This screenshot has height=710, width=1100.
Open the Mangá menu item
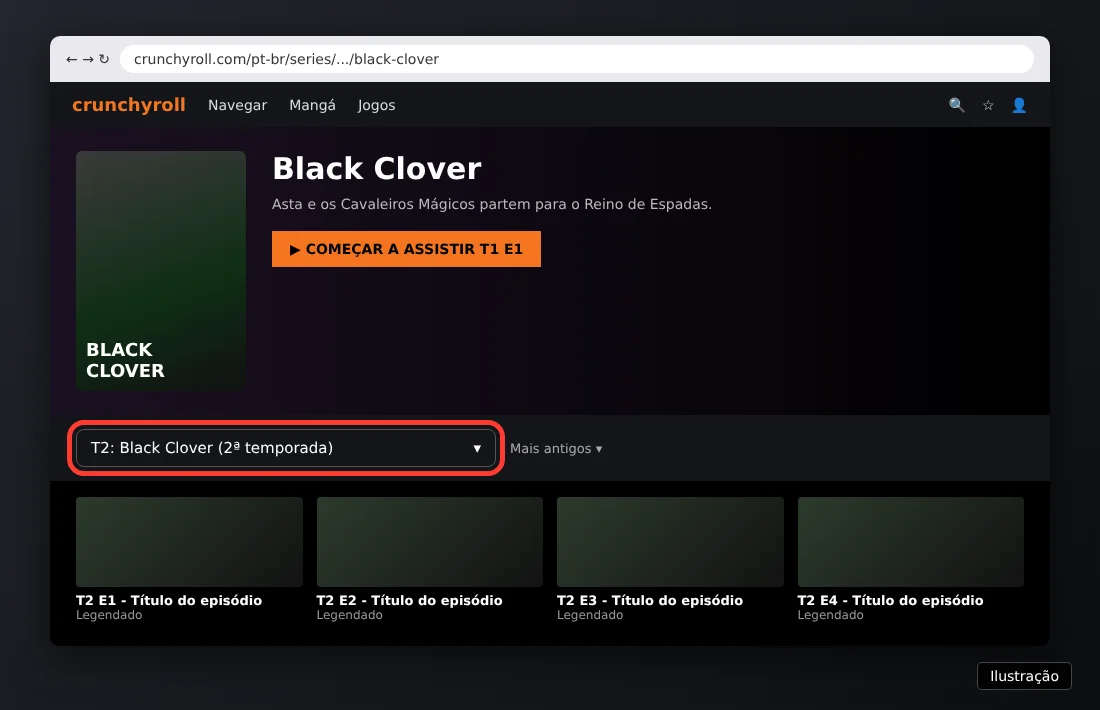point(312,105)
